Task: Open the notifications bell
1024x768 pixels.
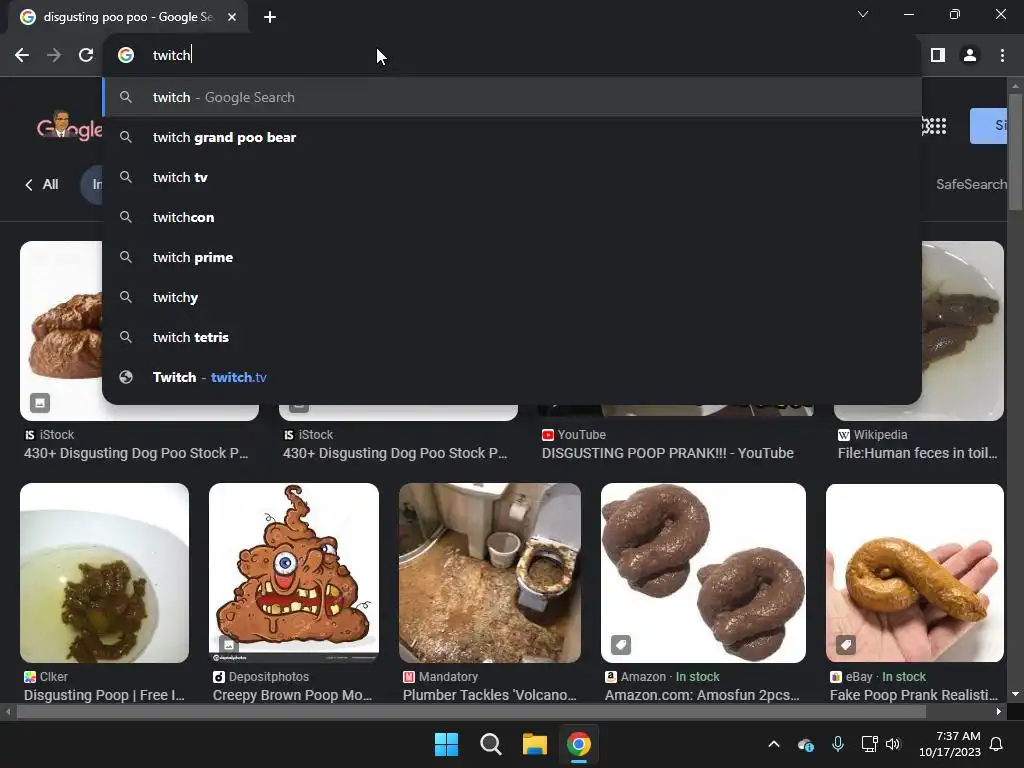Action: click(997, 744)
